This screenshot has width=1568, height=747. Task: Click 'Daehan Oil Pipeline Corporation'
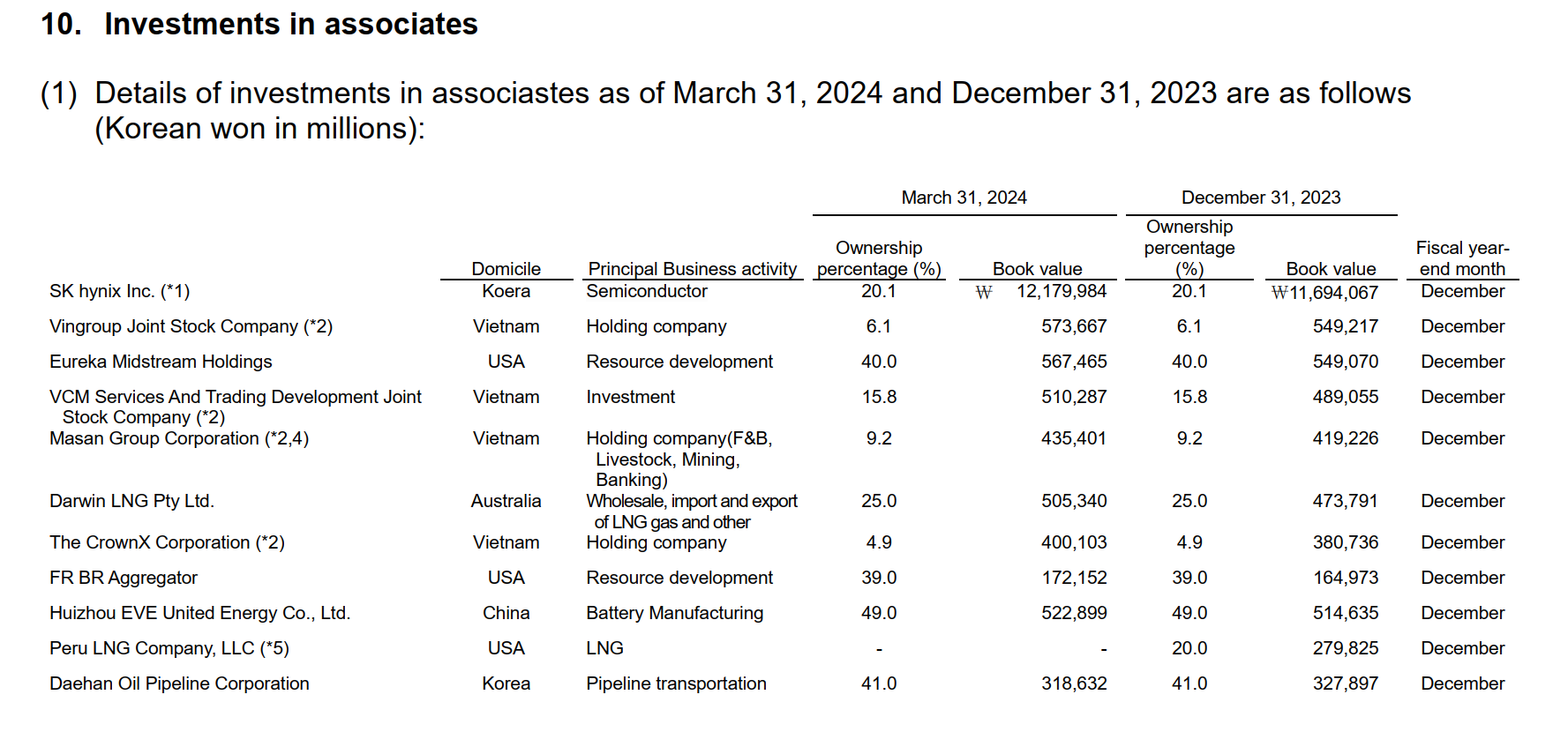179,684
